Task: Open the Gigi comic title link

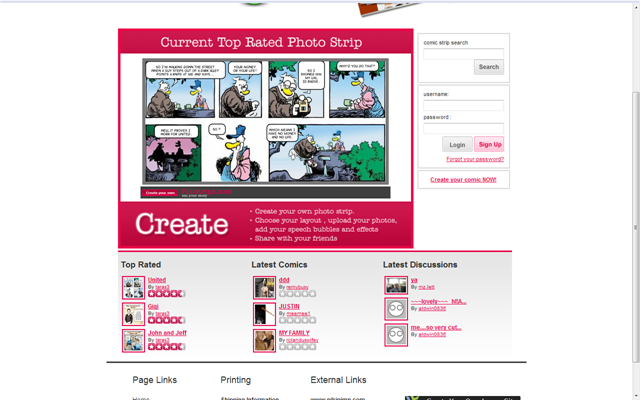Action: [x=153, y=307]
